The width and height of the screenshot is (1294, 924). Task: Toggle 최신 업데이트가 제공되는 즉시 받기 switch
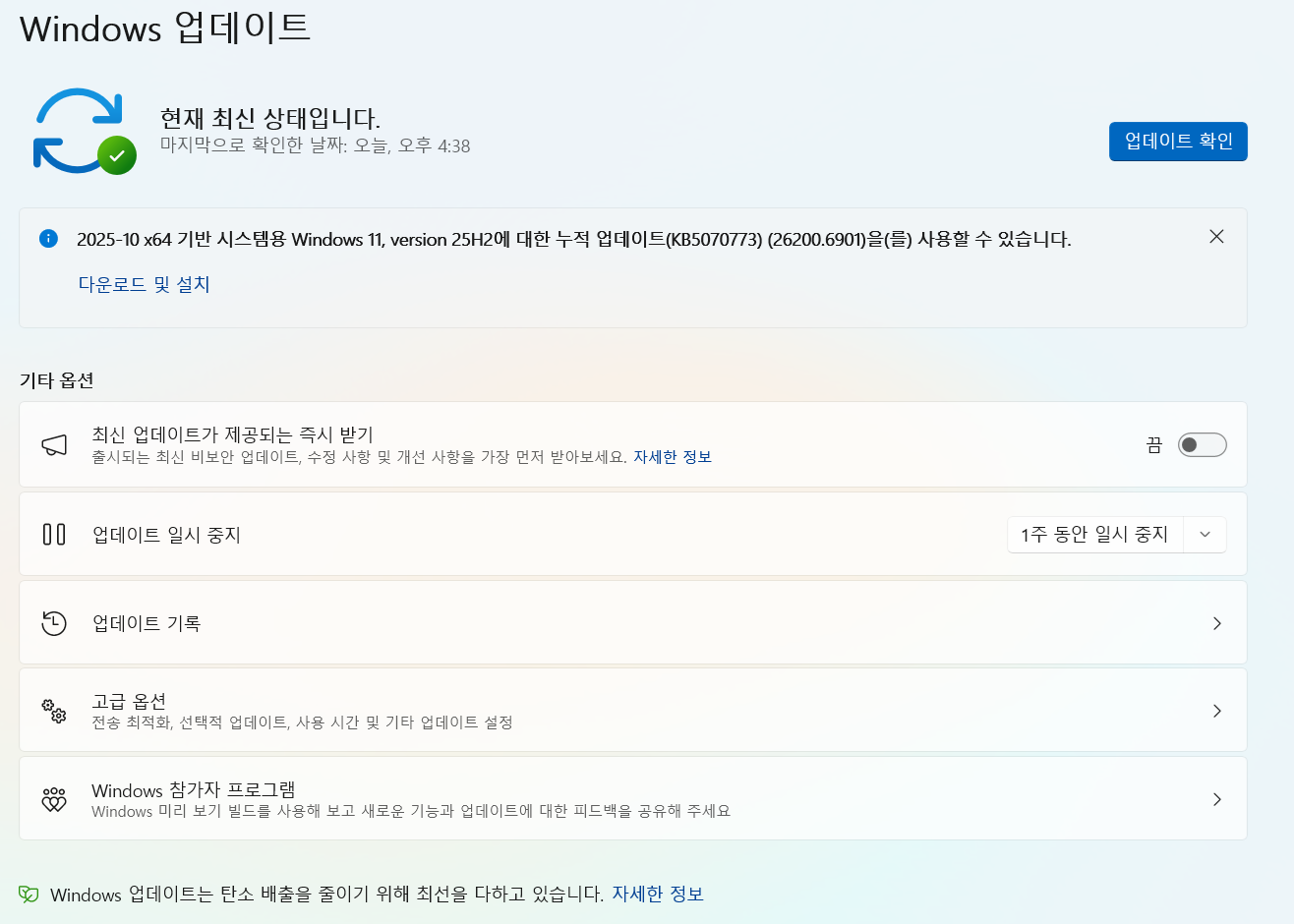click(1203, 445)
